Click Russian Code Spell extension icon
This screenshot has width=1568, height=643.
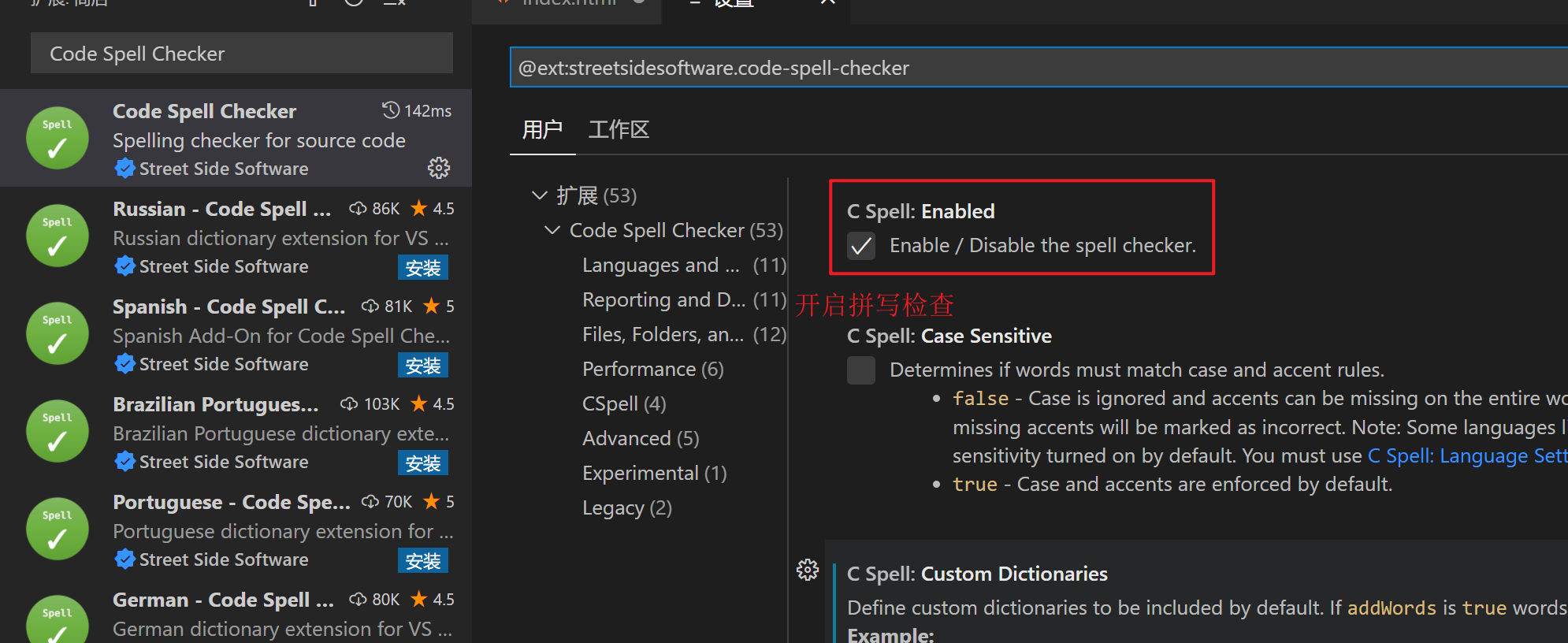coord(58,236)
